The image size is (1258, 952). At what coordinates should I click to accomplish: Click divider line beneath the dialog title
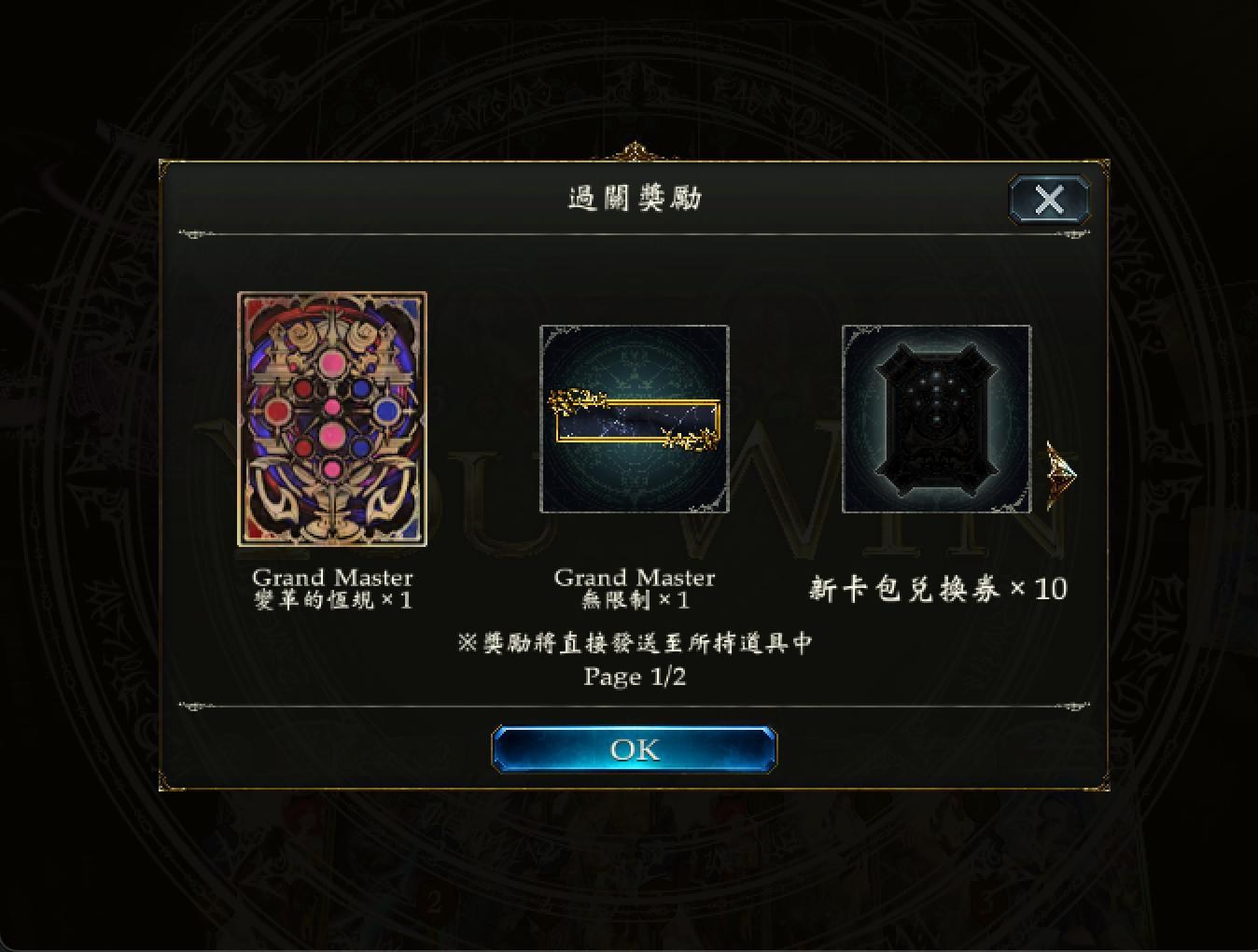[635, 233]
